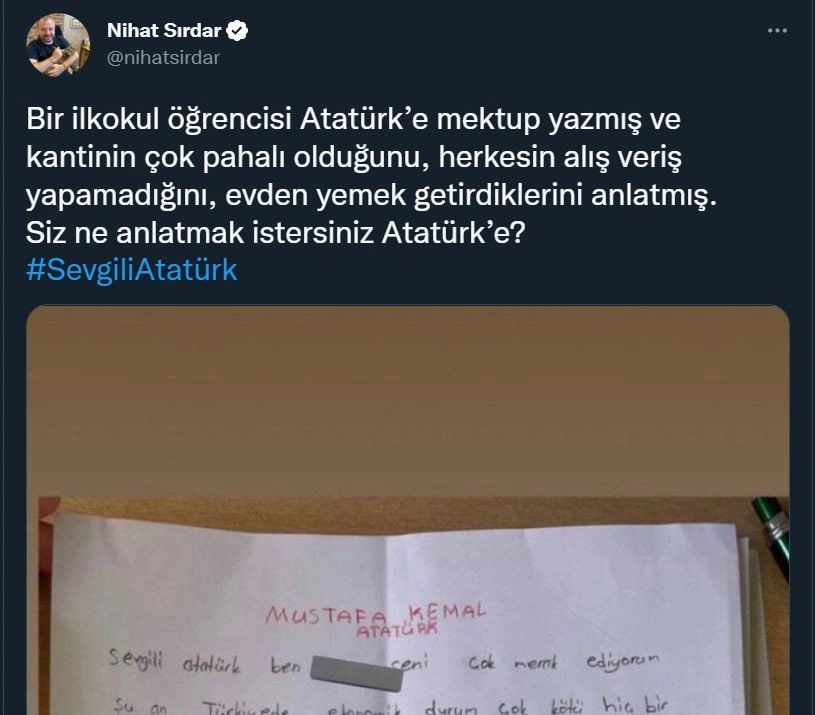Open the three-dot more options menu

(x=777, y=31)
